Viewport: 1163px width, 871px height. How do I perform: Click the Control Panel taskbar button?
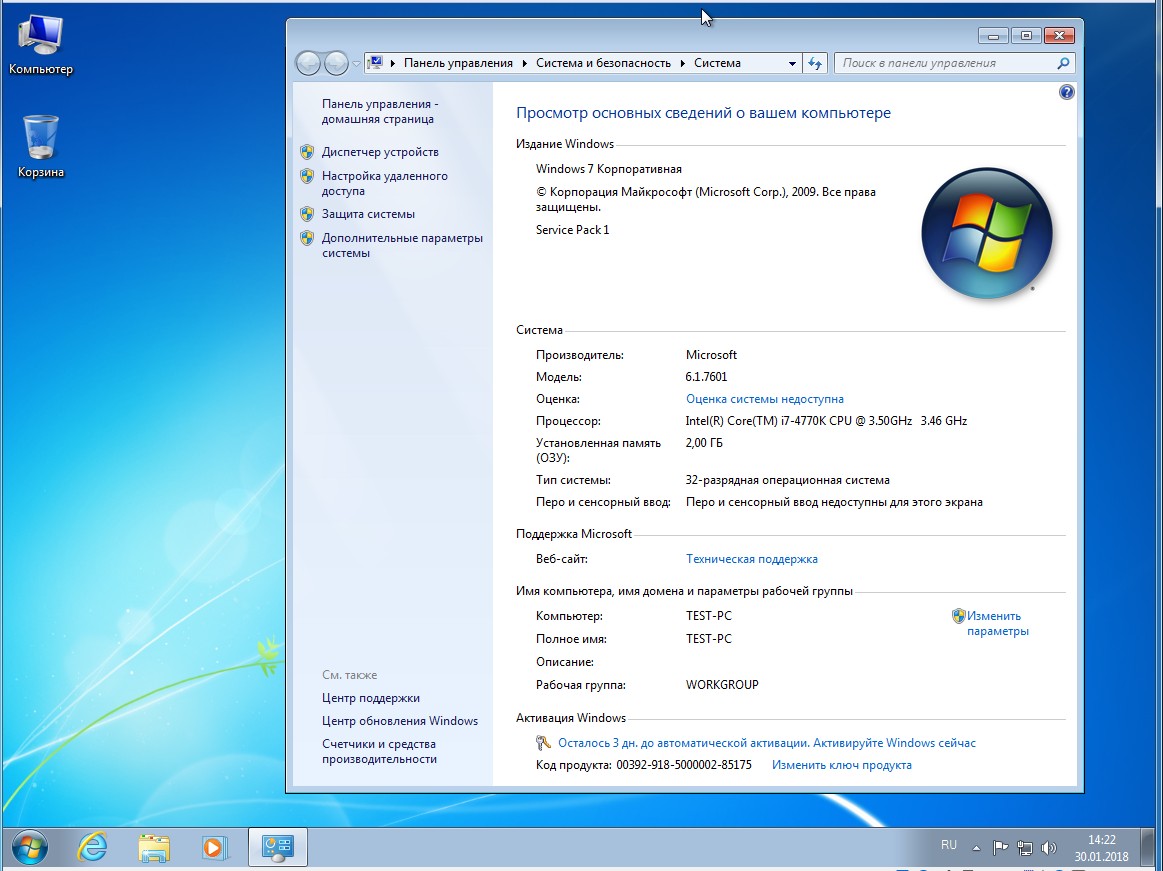(277, 847)
